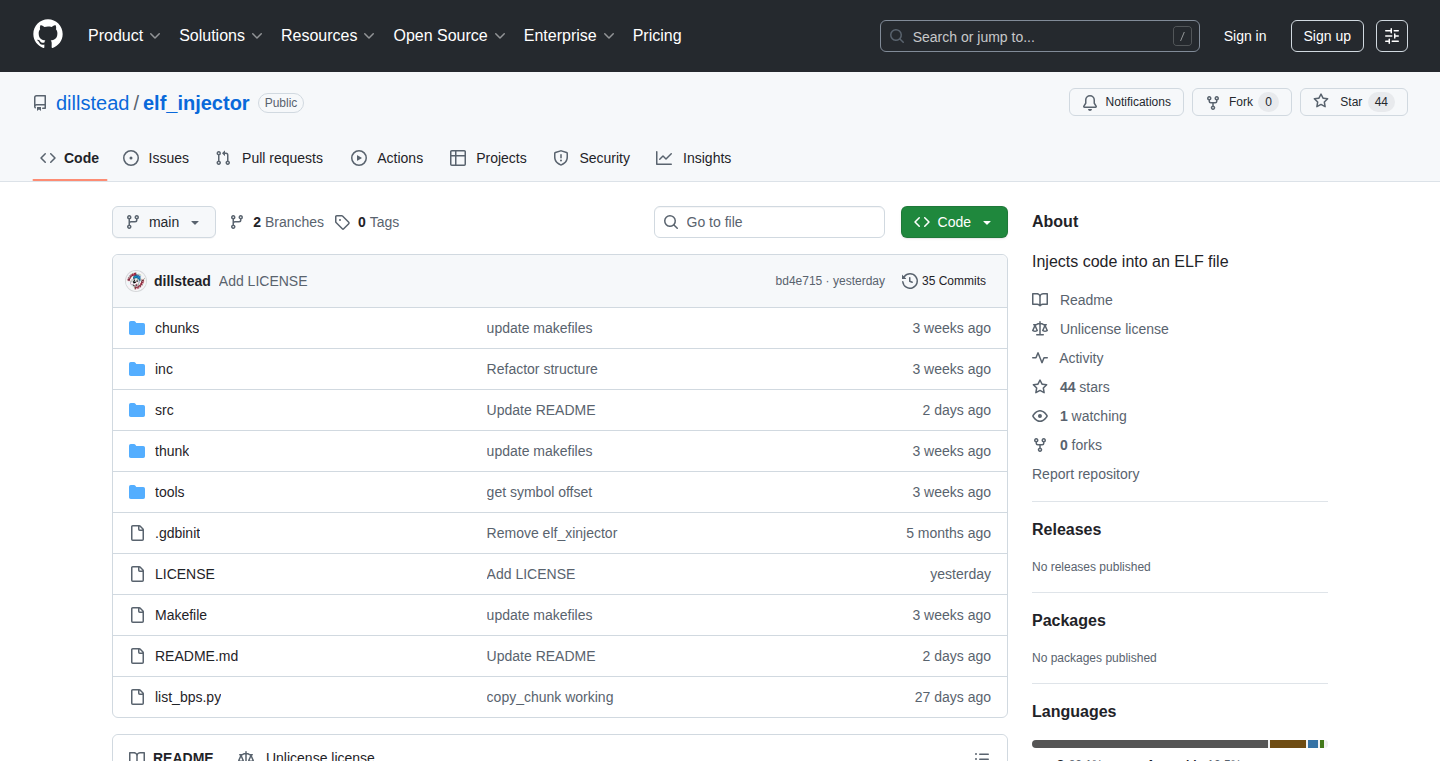This screenshot has height=761, width=1440.
Task: Click into the Go to file field
Action: click(770, 222)
